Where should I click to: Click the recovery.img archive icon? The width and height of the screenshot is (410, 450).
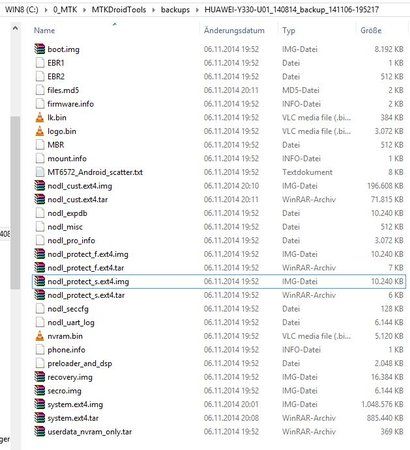39,377
